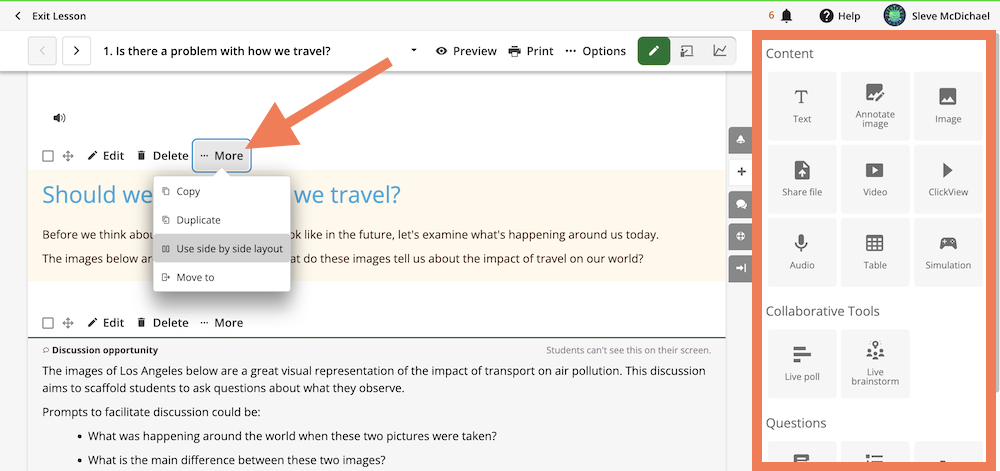Click 'Students can't see this' note
Screen dimensions: 1000x471
pyautogui.click(x=628, y=350)
